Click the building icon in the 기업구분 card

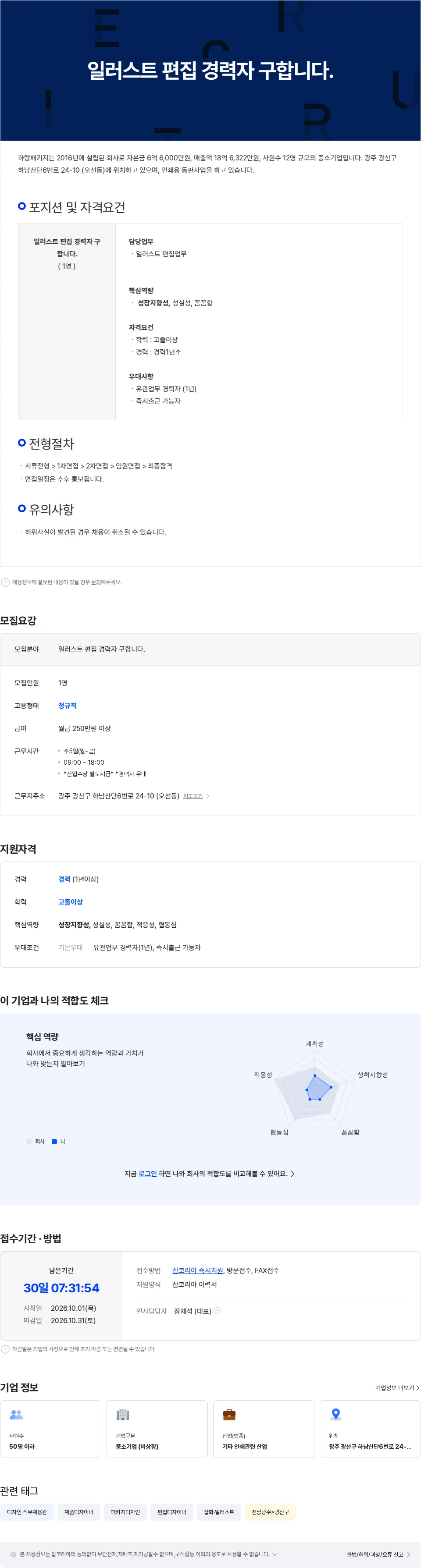[x=122, y=1414]
